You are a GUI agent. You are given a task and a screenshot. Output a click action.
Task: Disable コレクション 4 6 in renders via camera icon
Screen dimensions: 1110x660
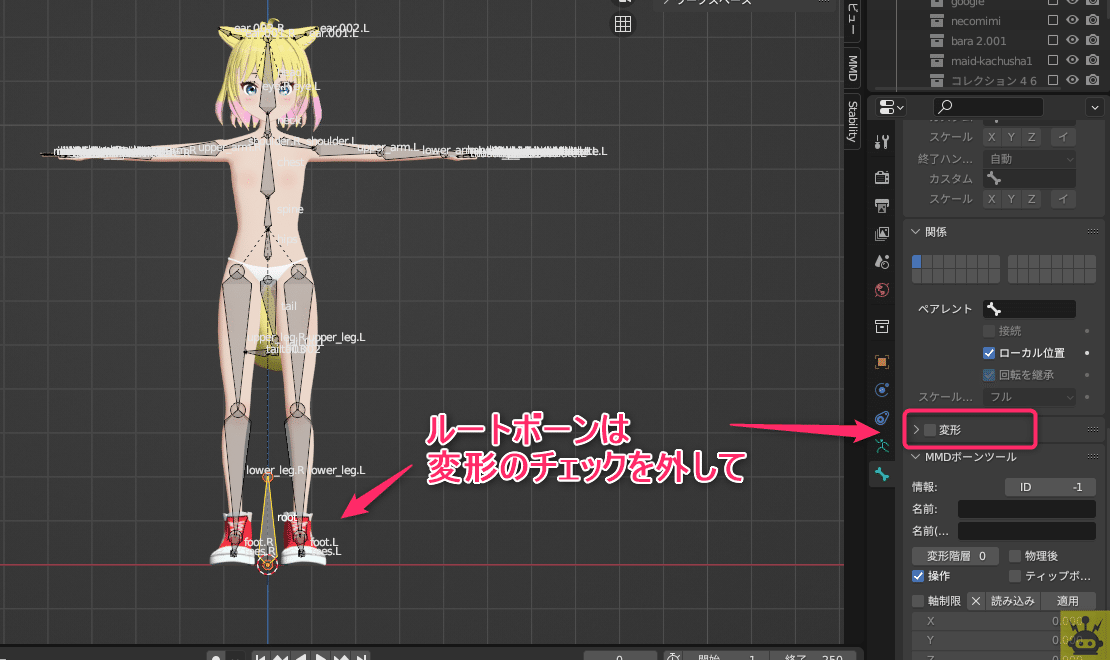(1093, 80)
